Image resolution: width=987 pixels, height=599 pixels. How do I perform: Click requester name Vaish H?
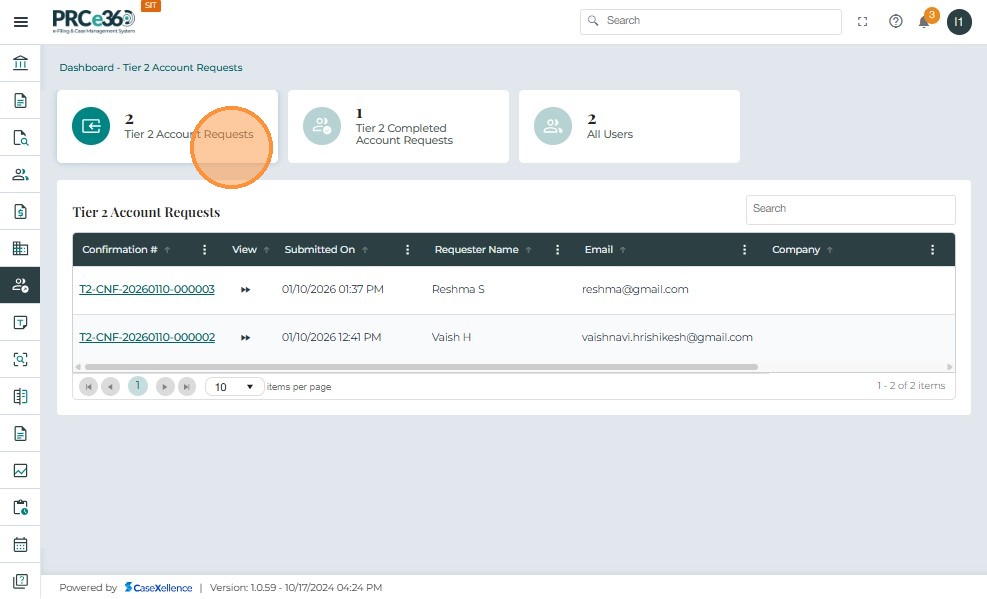pos(451,337)
